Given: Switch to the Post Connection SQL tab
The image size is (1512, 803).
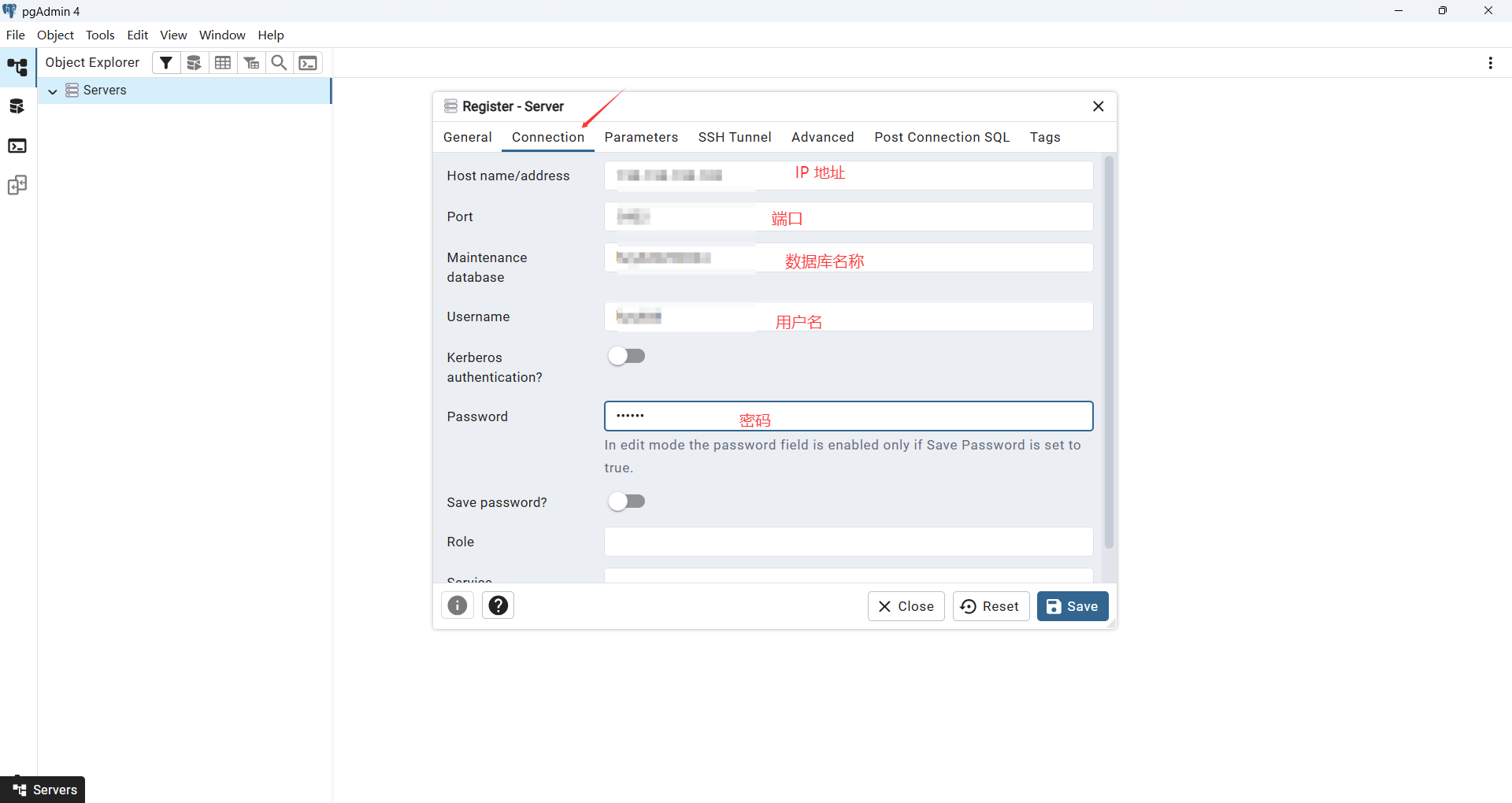Looking at the screenshot, I should pos(942,137).
